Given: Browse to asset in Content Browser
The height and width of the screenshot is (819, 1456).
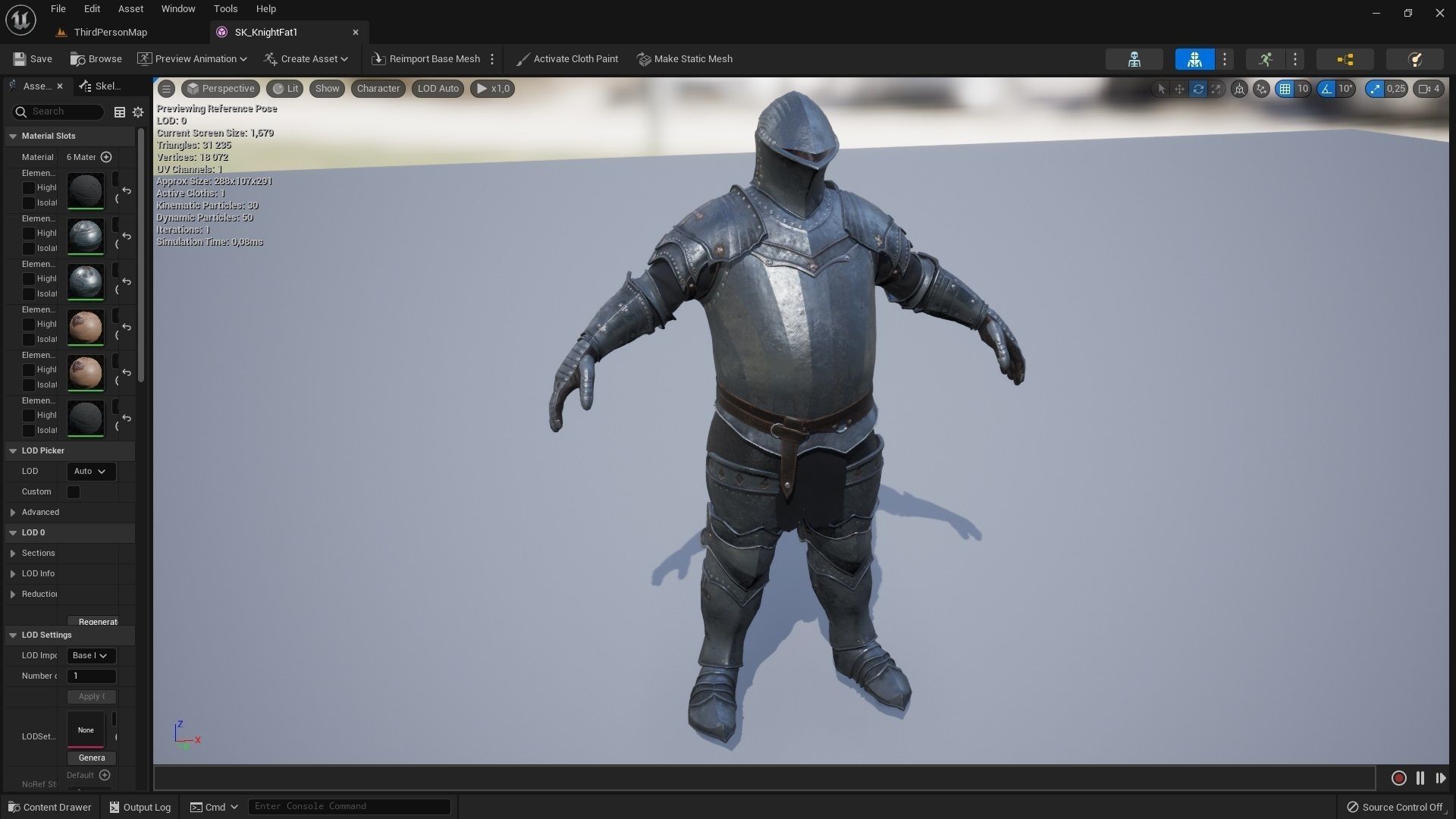Looking at the screenshot, I should (96, 58).
